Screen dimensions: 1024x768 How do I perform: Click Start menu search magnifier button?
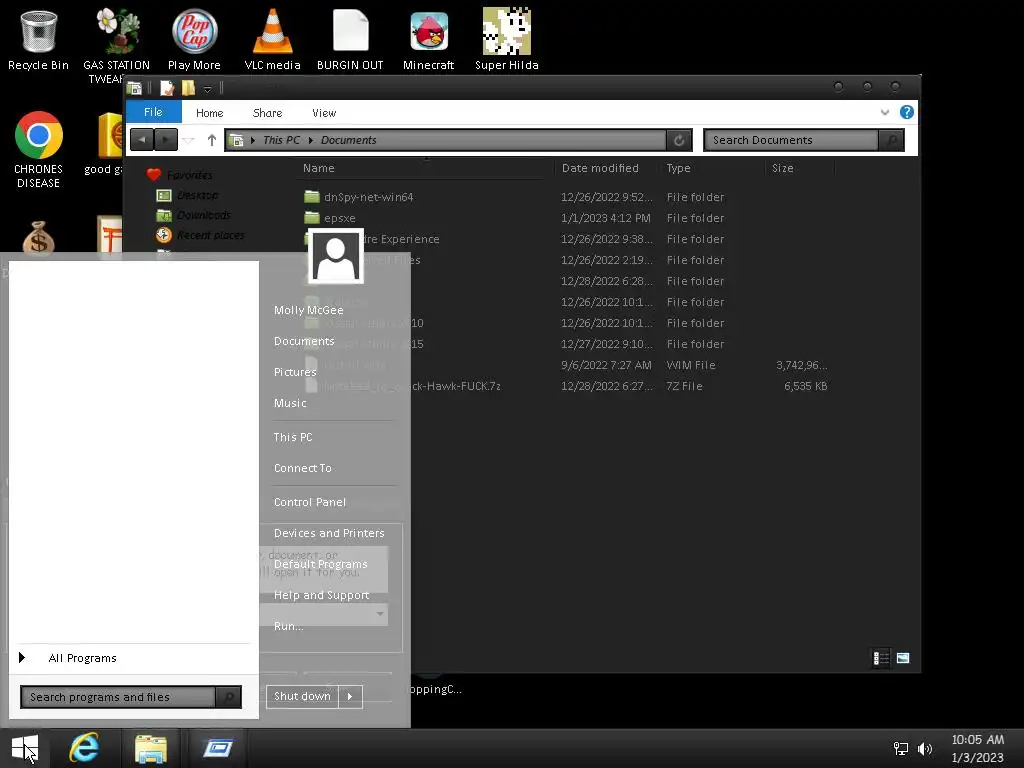pyautogui.click(x=229, y=697)
